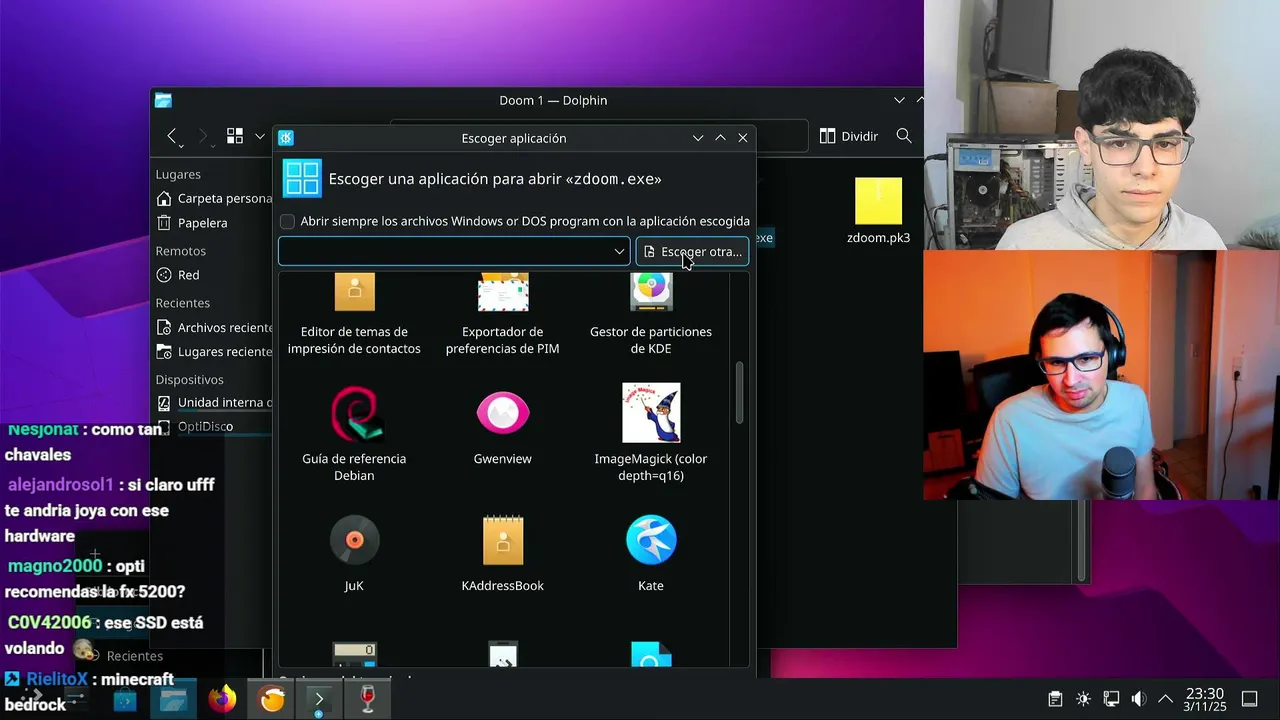This screenshot has width=1280, height=720.
Task: Click the Remotos section header
Action: [180, 251]
